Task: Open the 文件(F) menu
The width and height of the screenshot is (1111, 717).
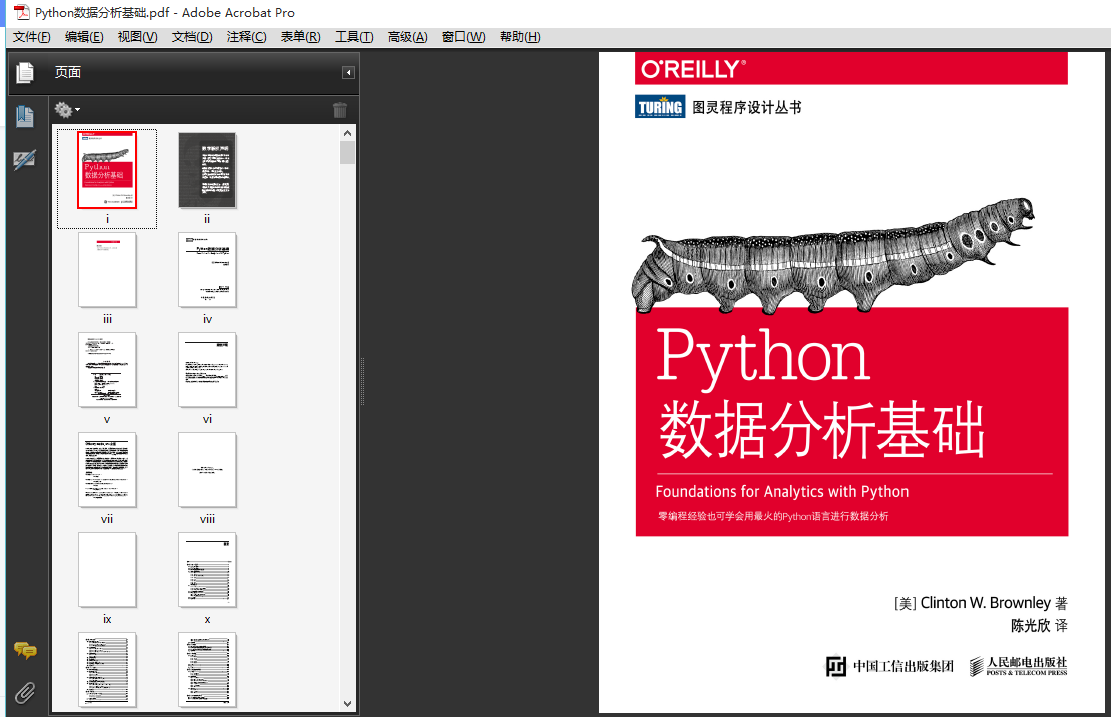Action: 31,37
